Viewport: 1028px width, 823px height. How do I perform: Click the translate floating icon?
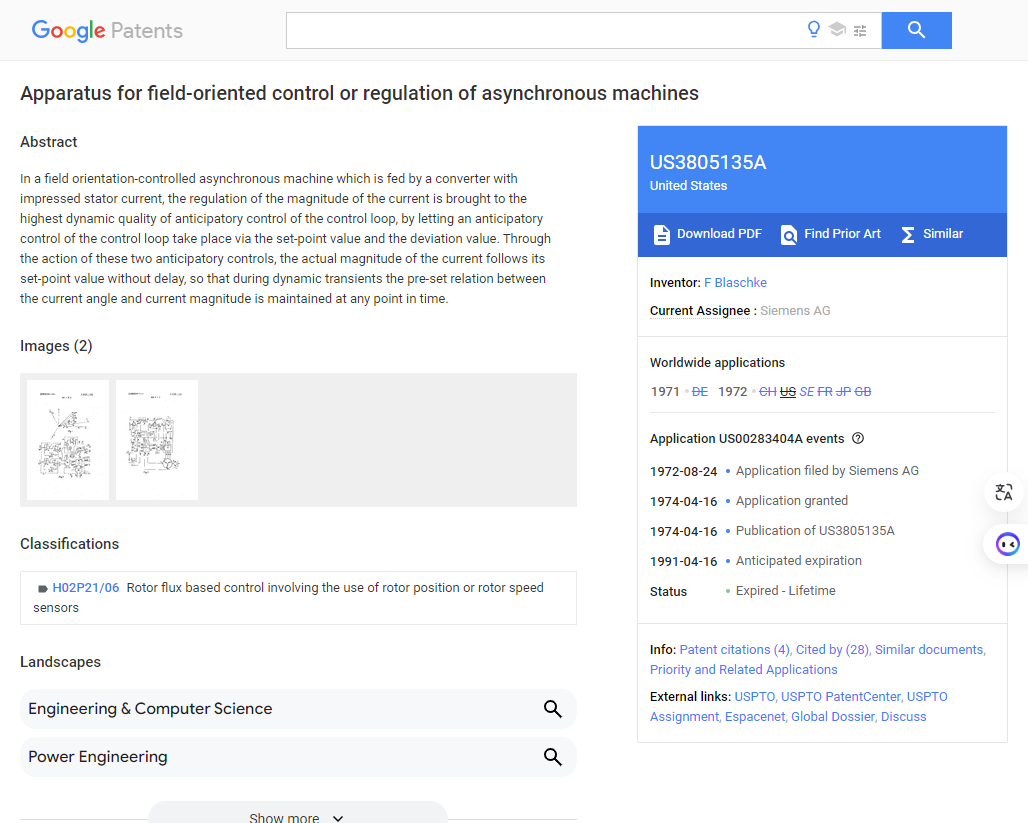[1004, 492]
